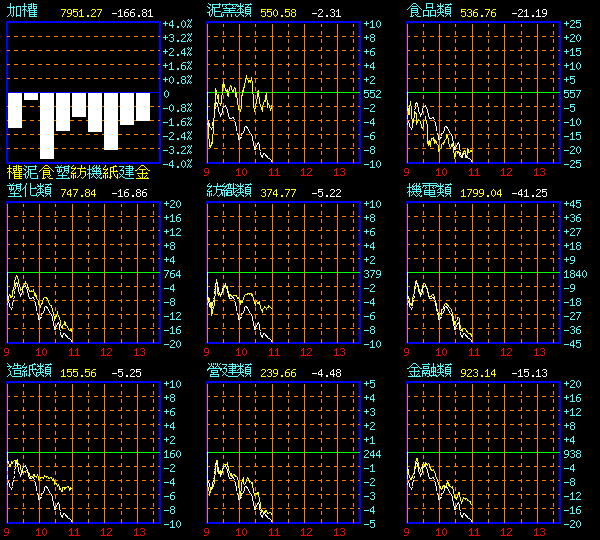
Task: Click the 造紙類 change -5.25
Action: pos(126,373)
